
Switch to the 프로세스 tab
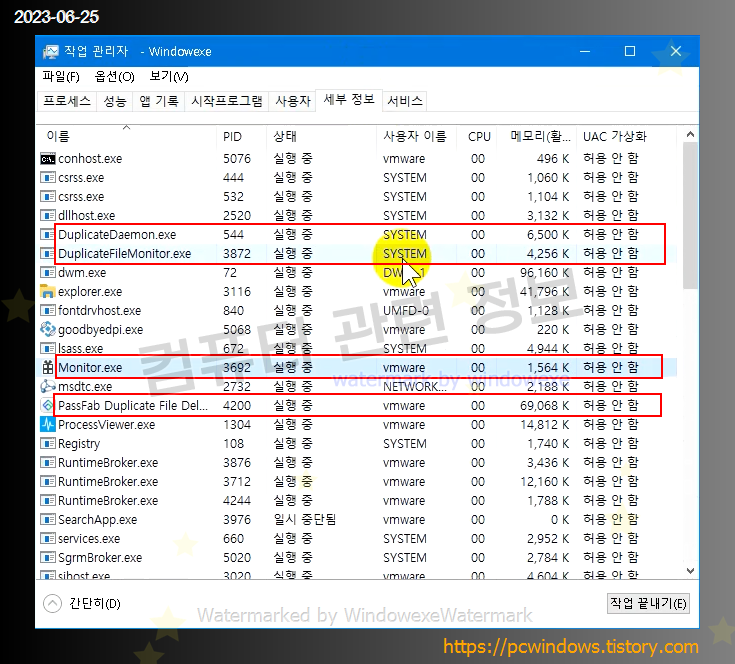pos(67,101)
